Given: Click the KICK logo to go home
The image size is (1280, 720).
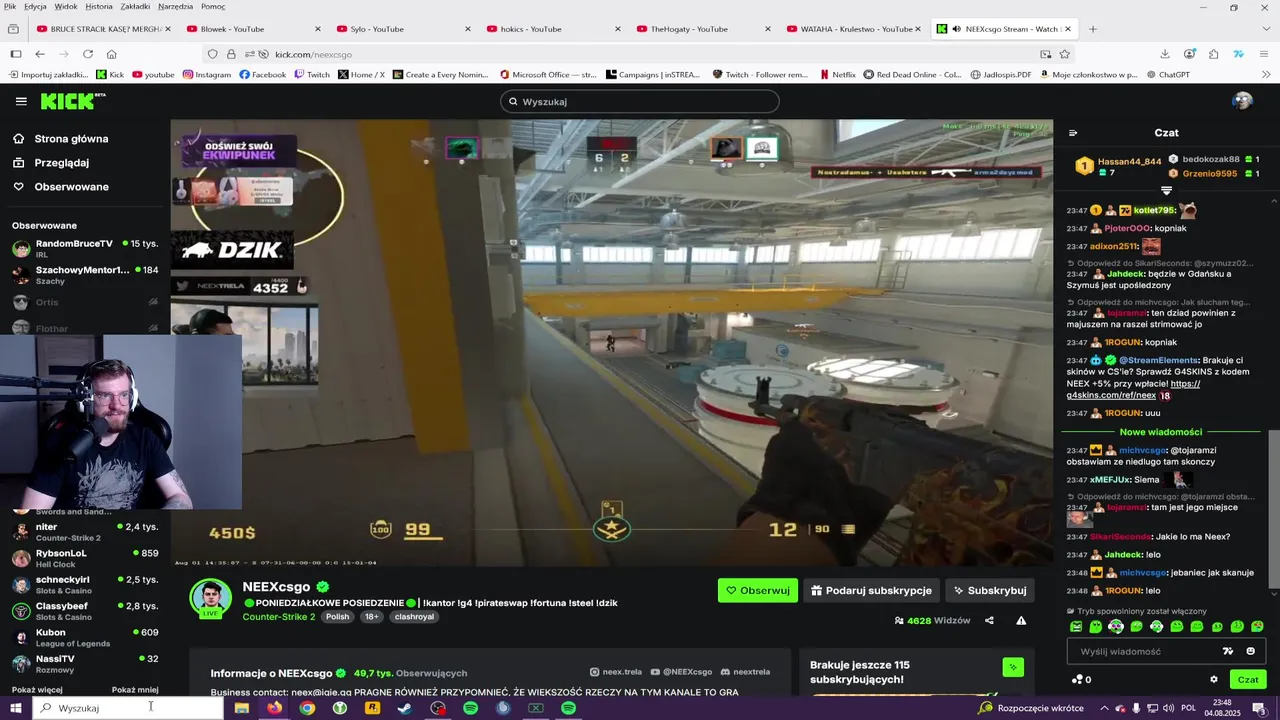Looking at the screenshot, I should (x=72, y=101).
